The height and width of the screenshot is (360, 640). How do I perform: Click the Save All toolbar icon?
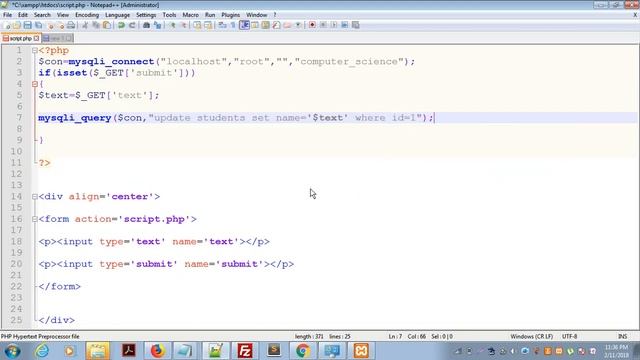coord(38,25)
